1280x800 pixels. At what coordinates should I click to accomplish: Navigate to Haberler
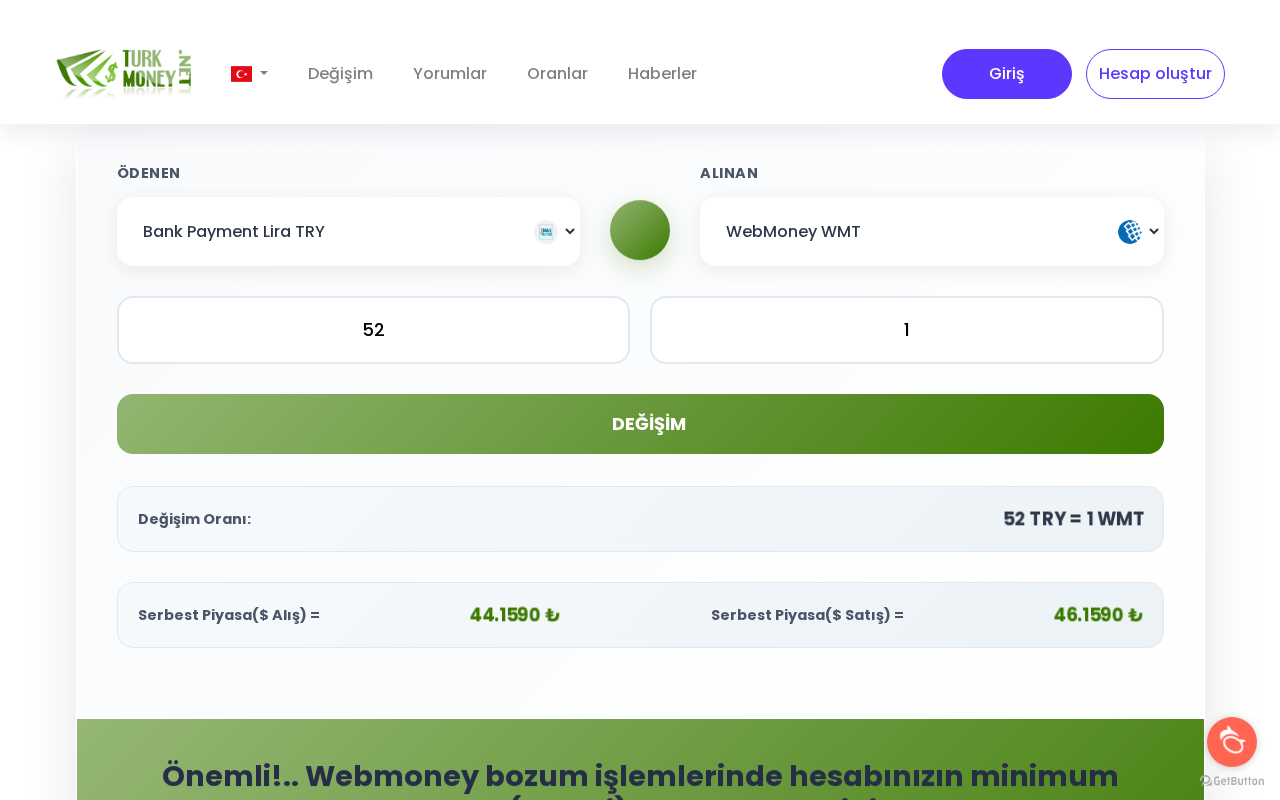point(662,74)
